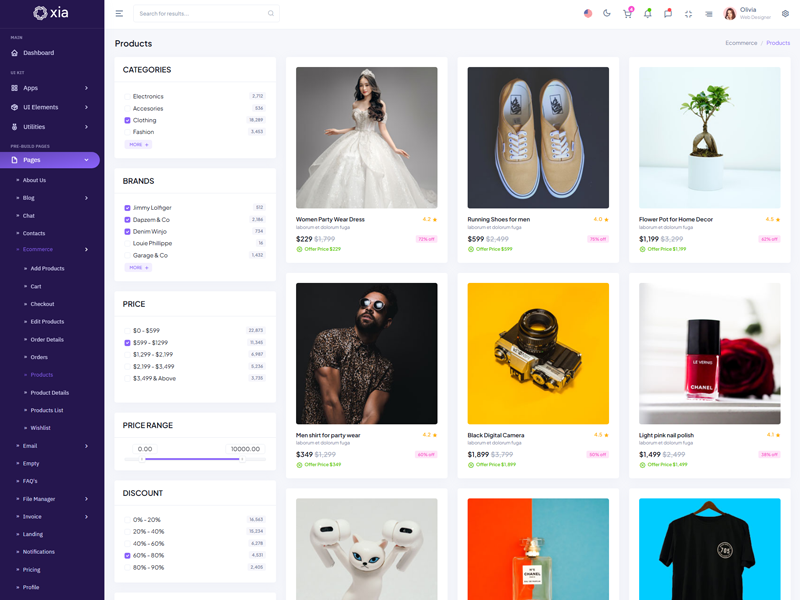Viewport: 800px width, 600px height.
Task: Expand the UI Elements sidebar section
Action: click(50, 107)
